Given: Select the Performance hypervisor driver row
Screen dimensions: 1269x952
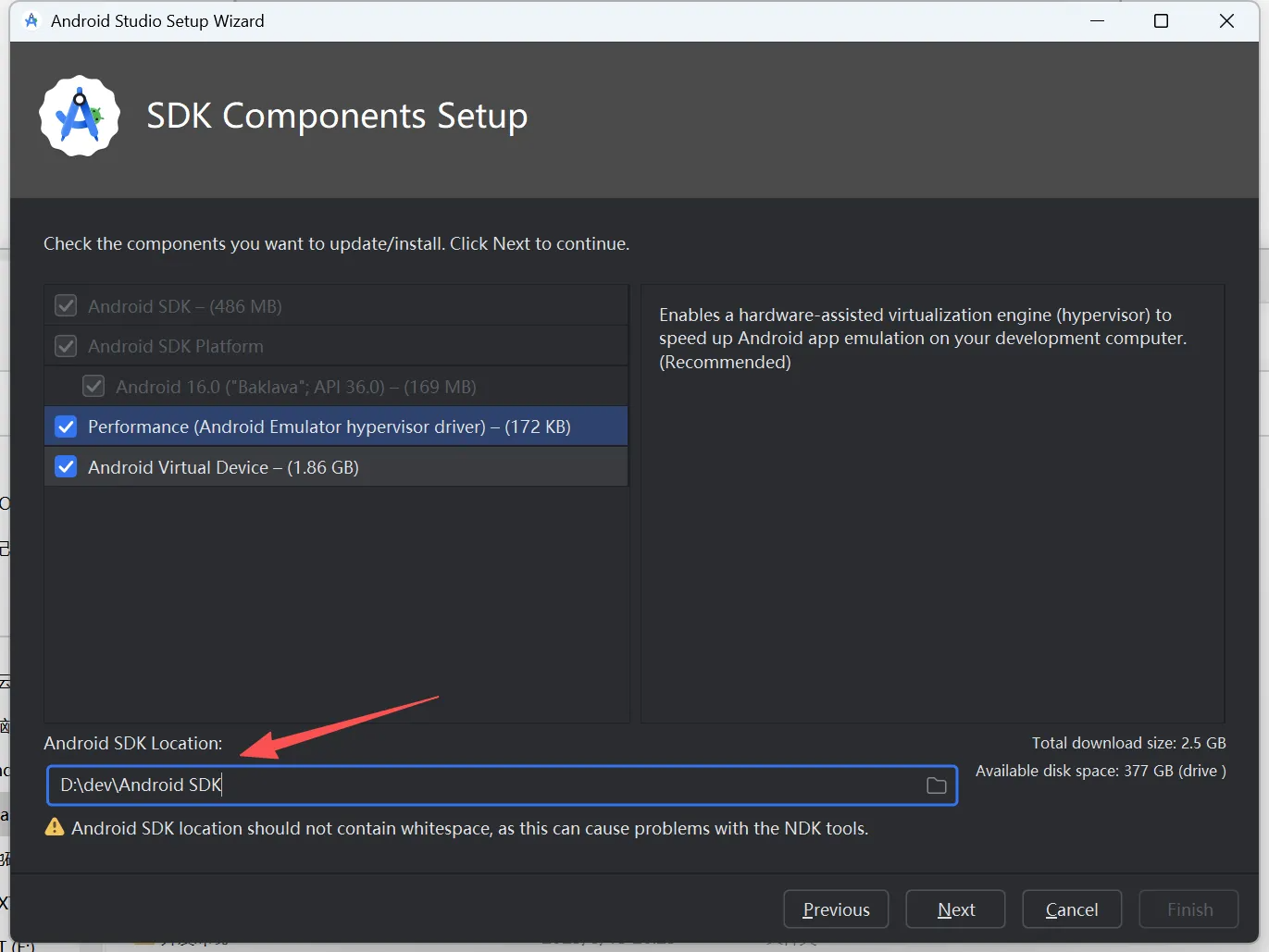Looking at the screenshot, I should [336, 427].
